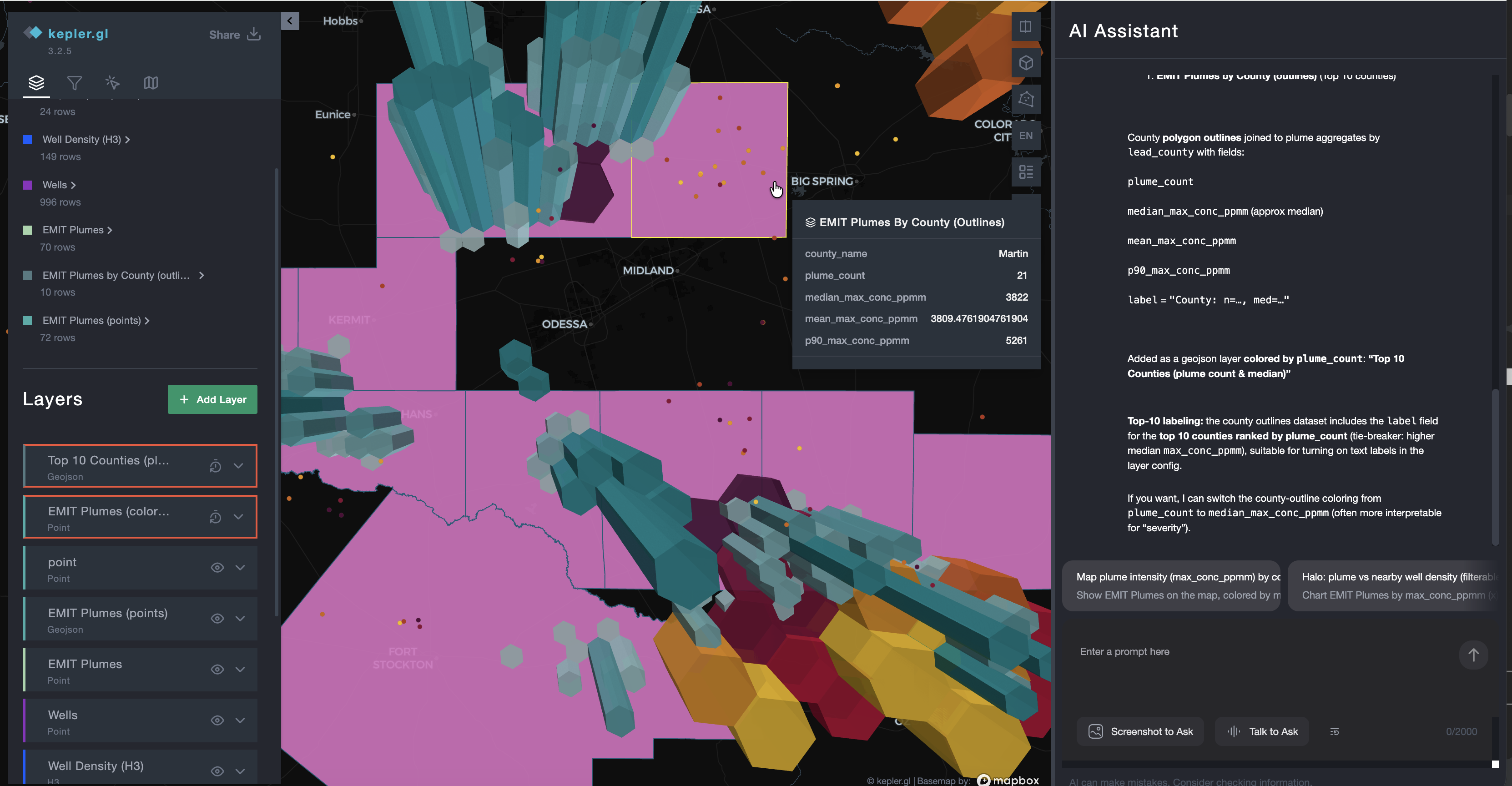Switch to the Layers tab

click(36, 83)
